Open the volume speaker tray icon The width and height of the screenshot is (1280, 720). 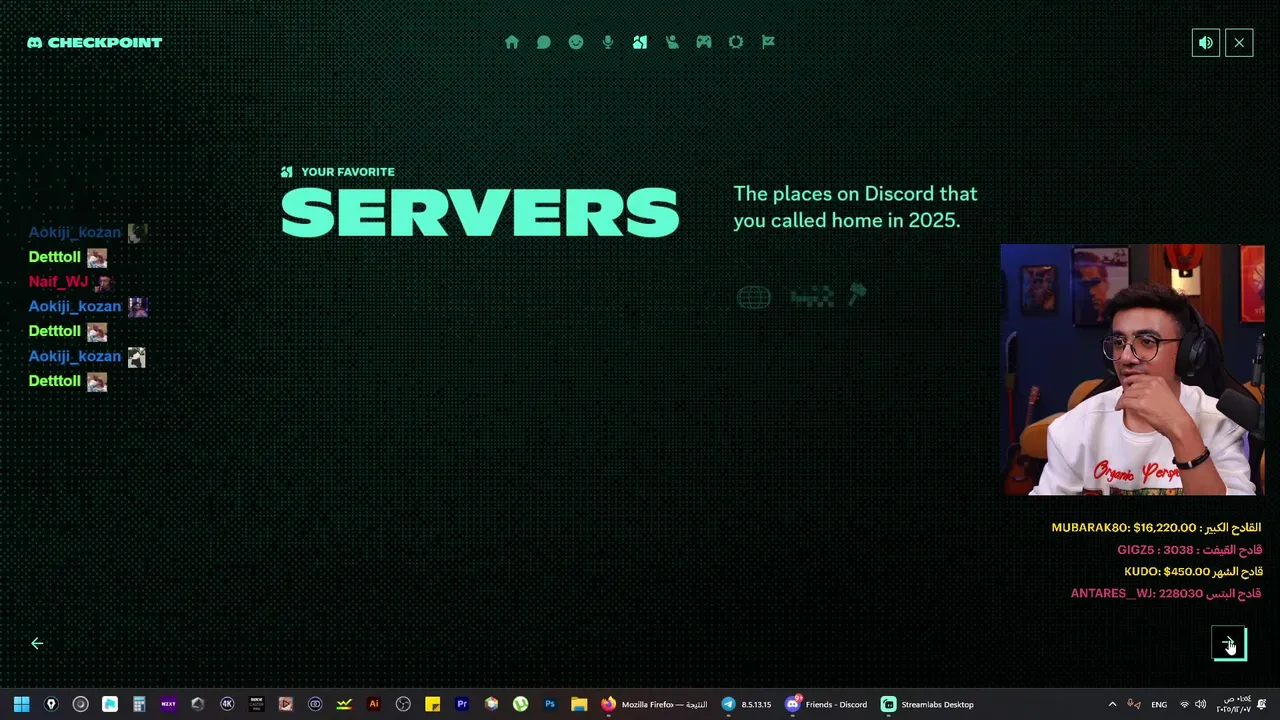tap(1201, 704)
